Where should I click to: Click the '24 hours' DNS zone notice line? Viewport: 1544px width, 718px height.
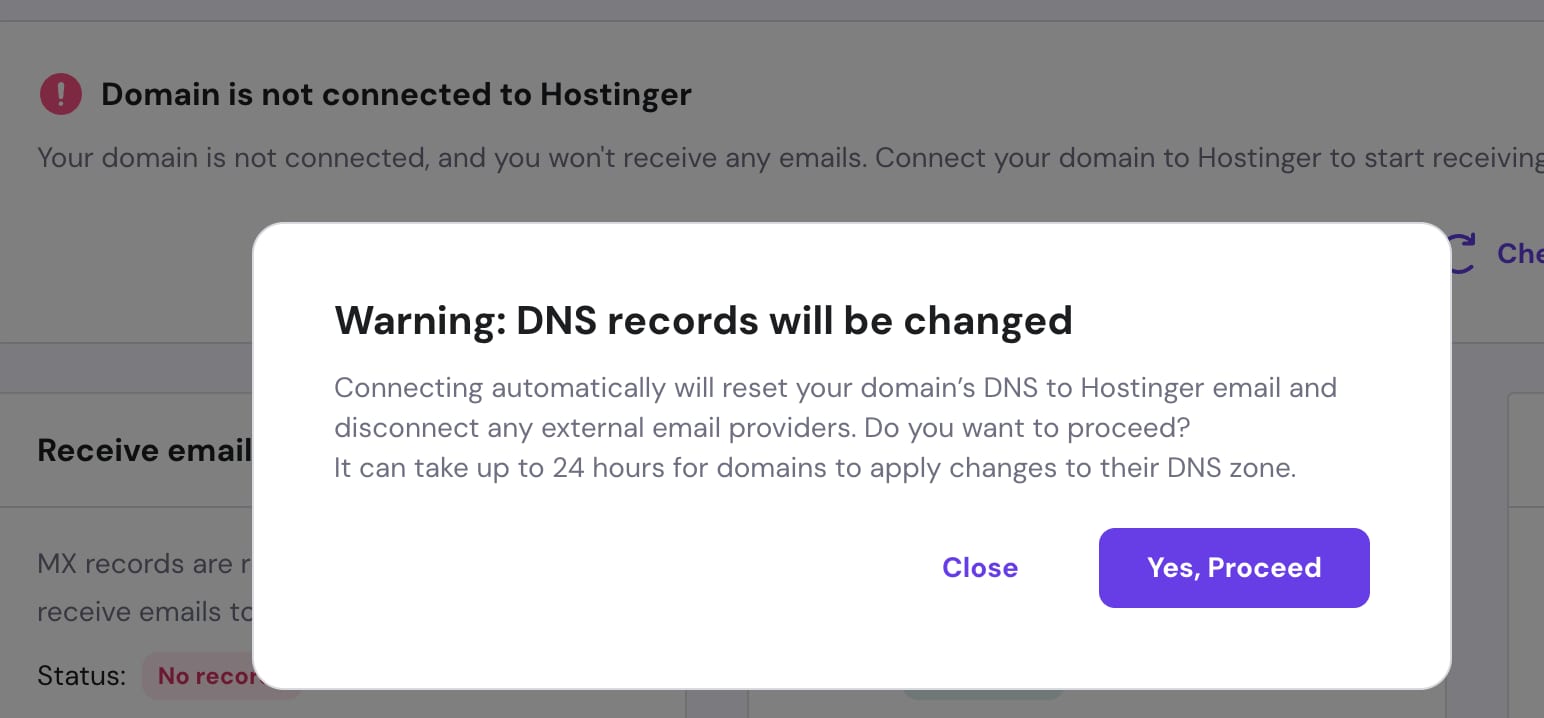click(x=814, y=468)
